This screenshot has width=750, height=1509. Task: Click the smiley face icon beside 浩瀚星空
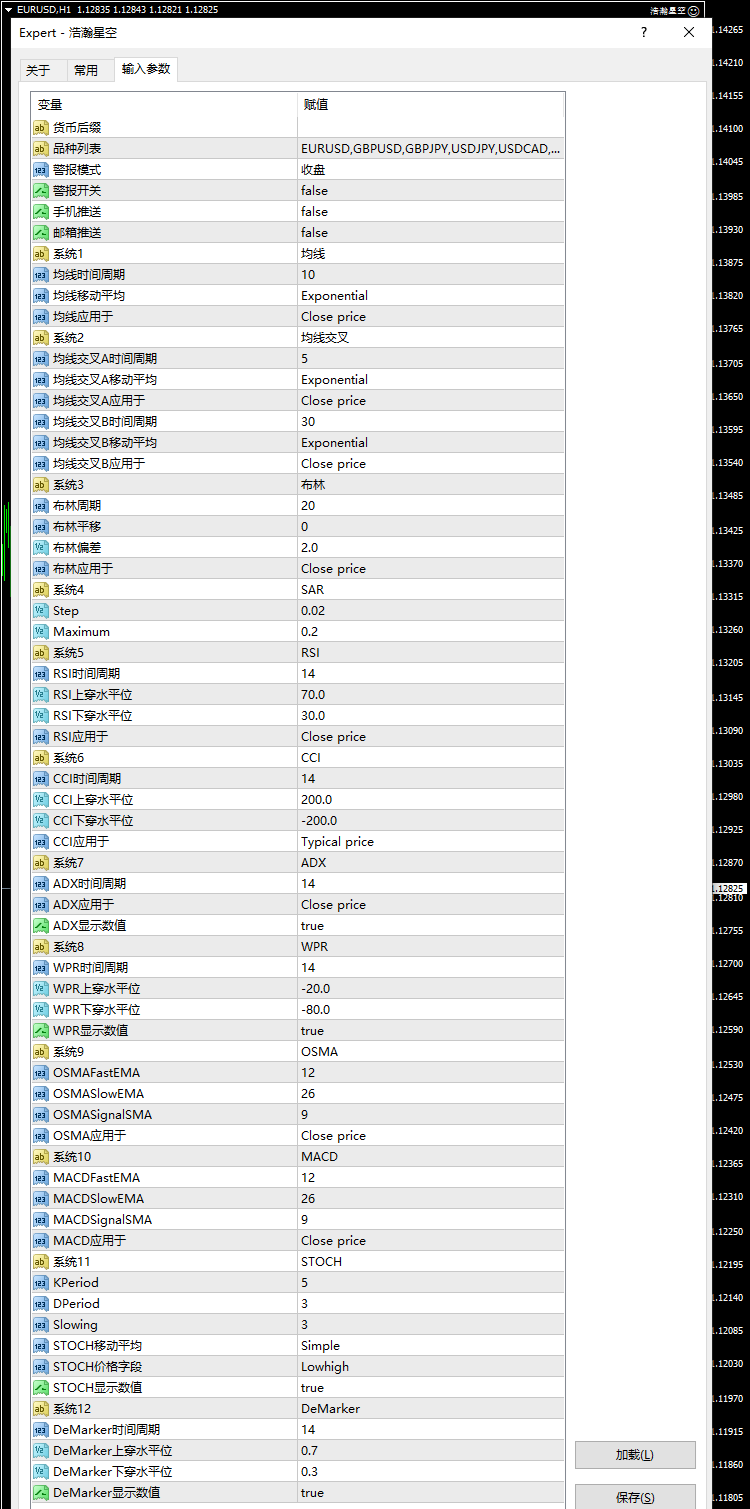point(694,10)
